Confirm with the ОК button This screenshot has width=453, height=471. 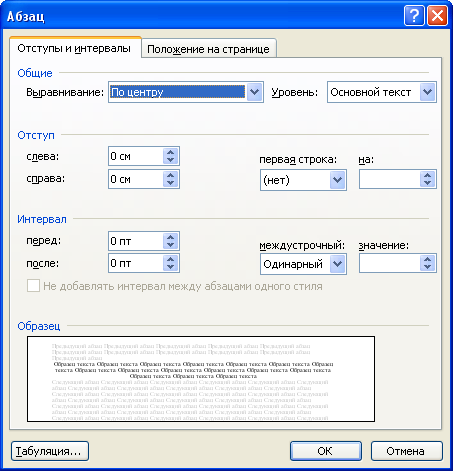tap(326, 451)
